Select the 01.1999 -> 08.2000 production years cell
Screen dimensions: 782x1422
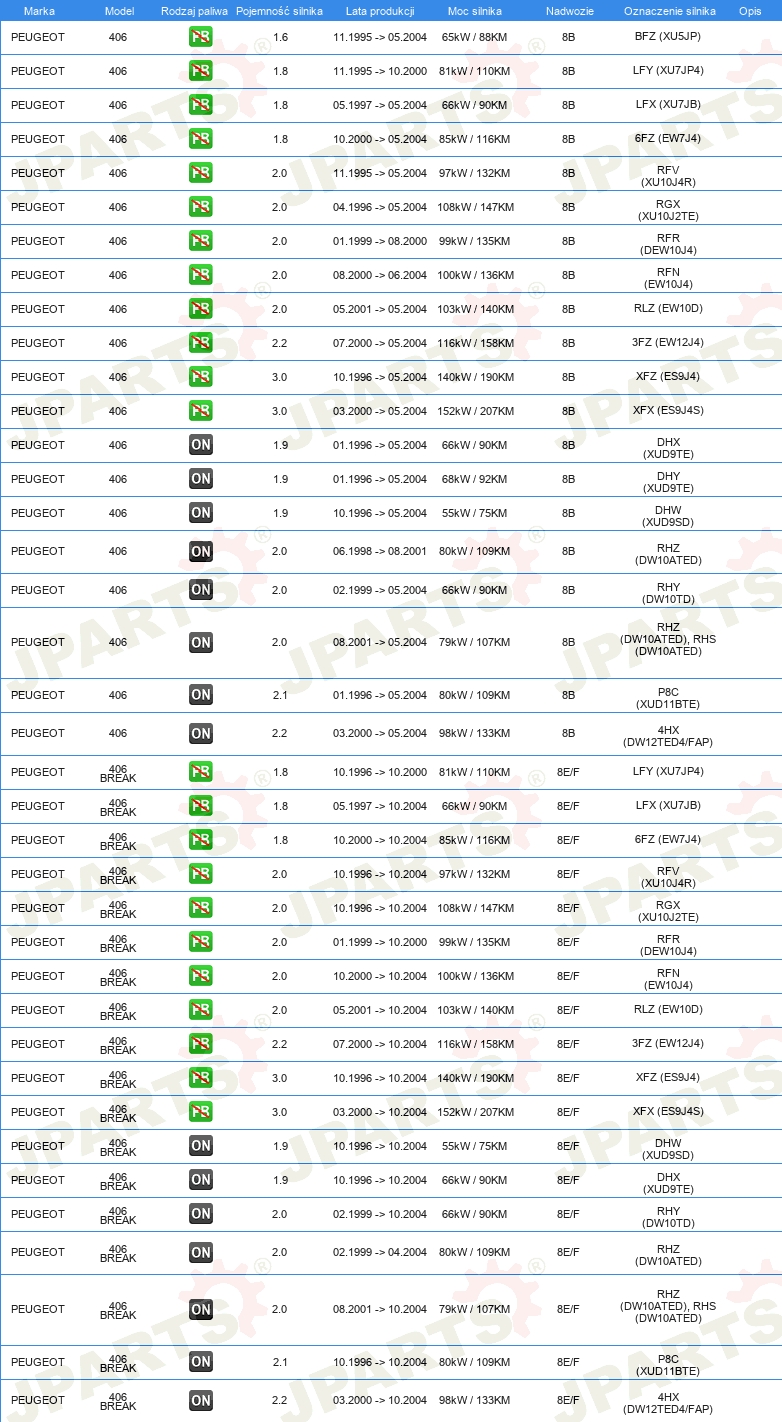pyautogui.click(x=380, y=241)
